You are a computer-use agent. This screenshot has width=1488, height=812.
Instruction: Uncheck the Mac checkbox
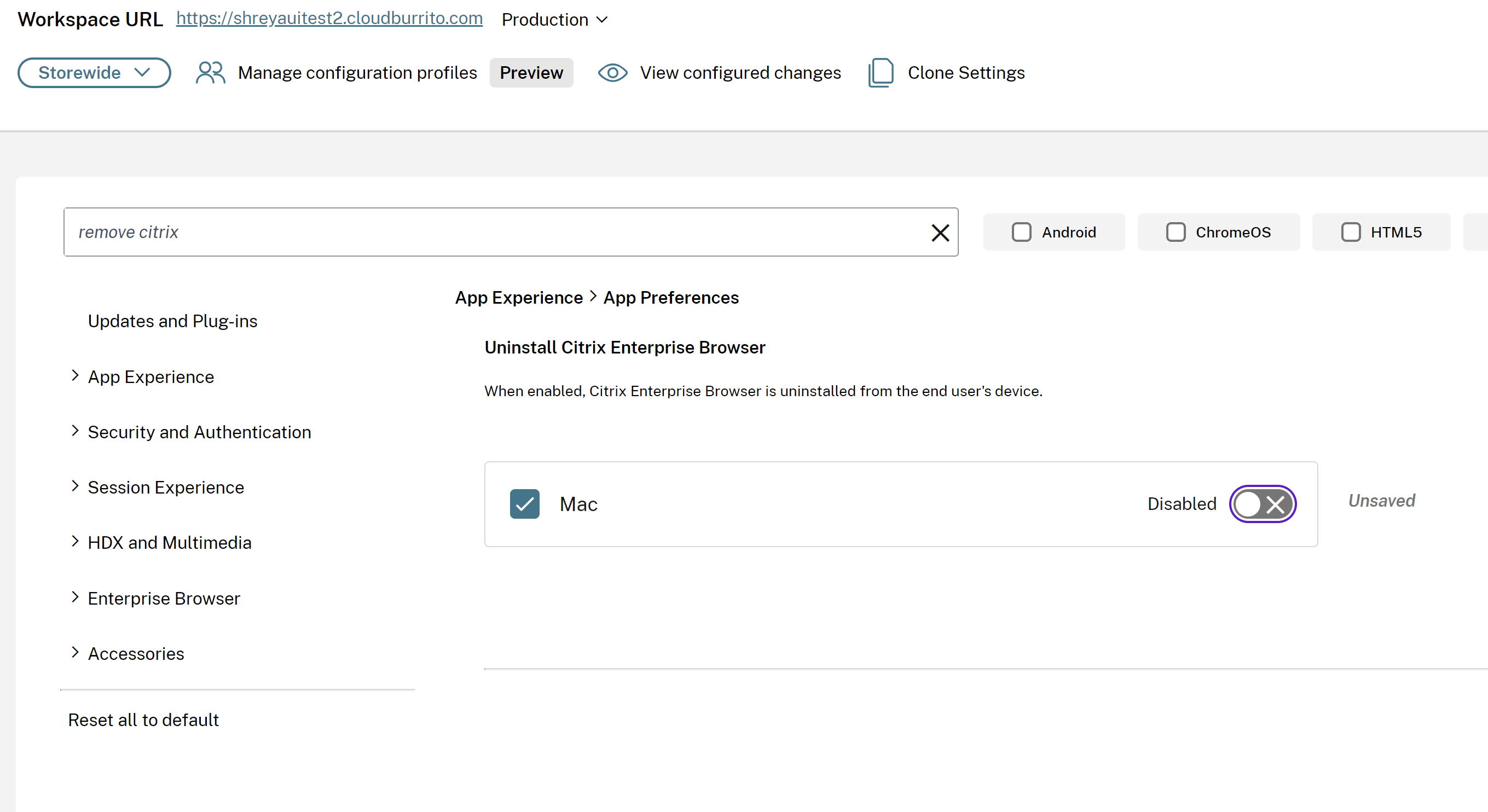tap(524, 504)
